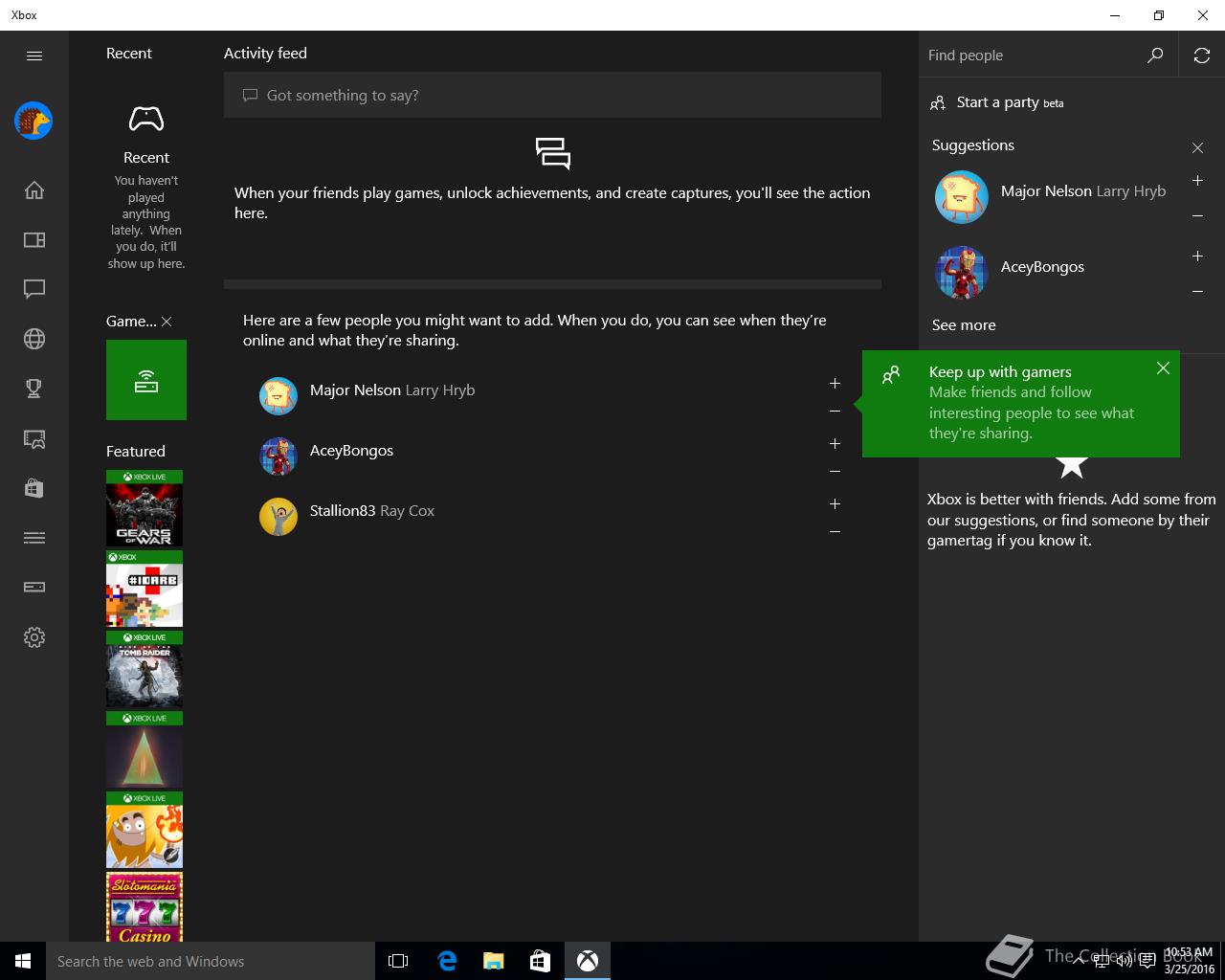Open the OneGuide list icon
Screen dimensions: 1225x980
pyautogui.click(x=34, y=538)
